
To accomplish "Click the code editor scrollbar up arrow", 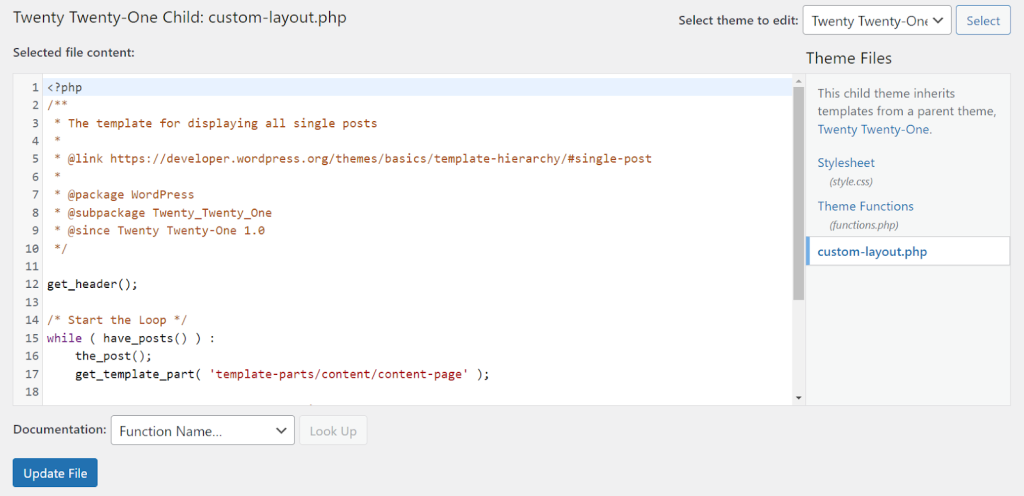I will pos(798,81).
